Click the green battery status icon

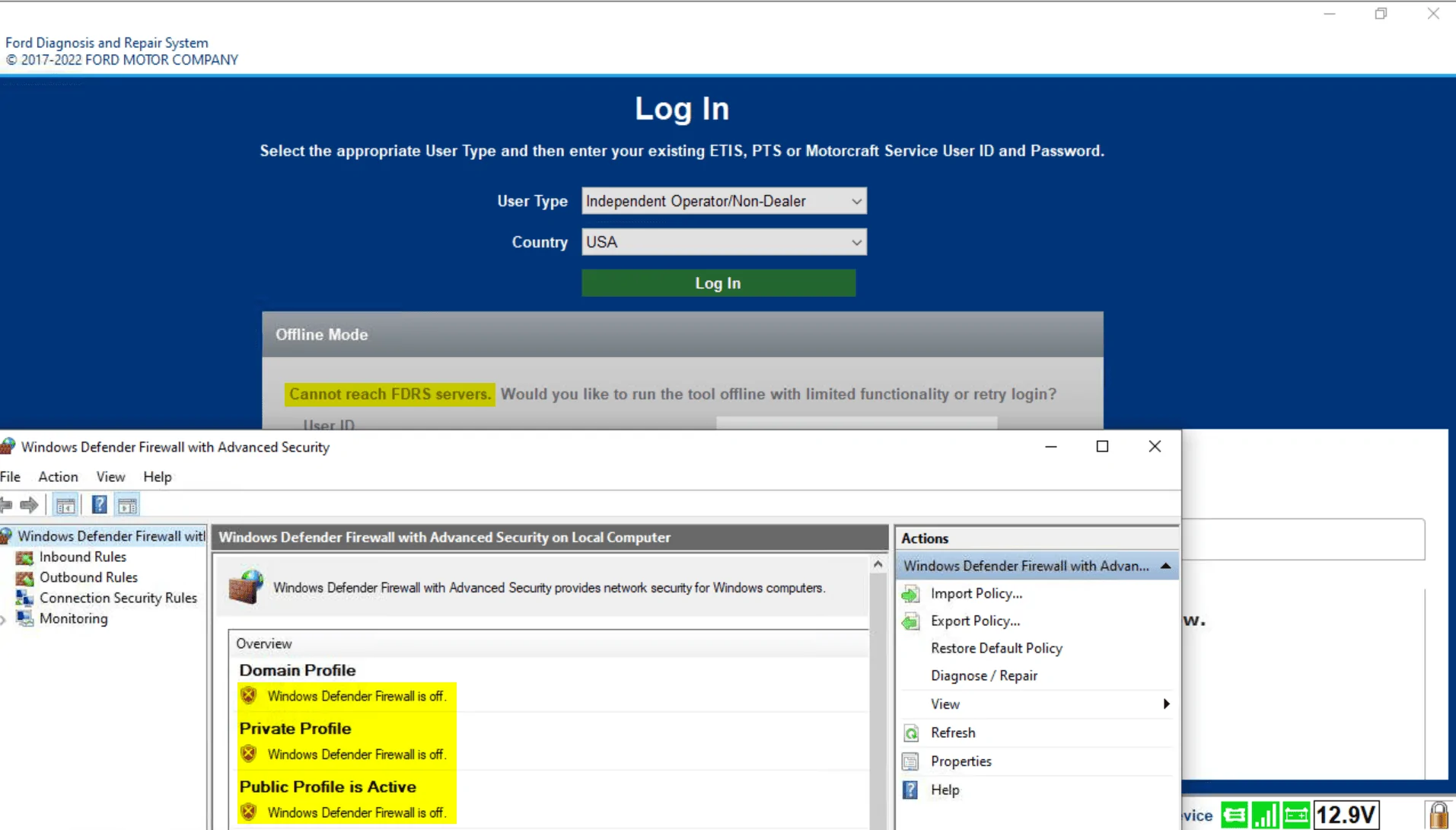coord(1295,816)
